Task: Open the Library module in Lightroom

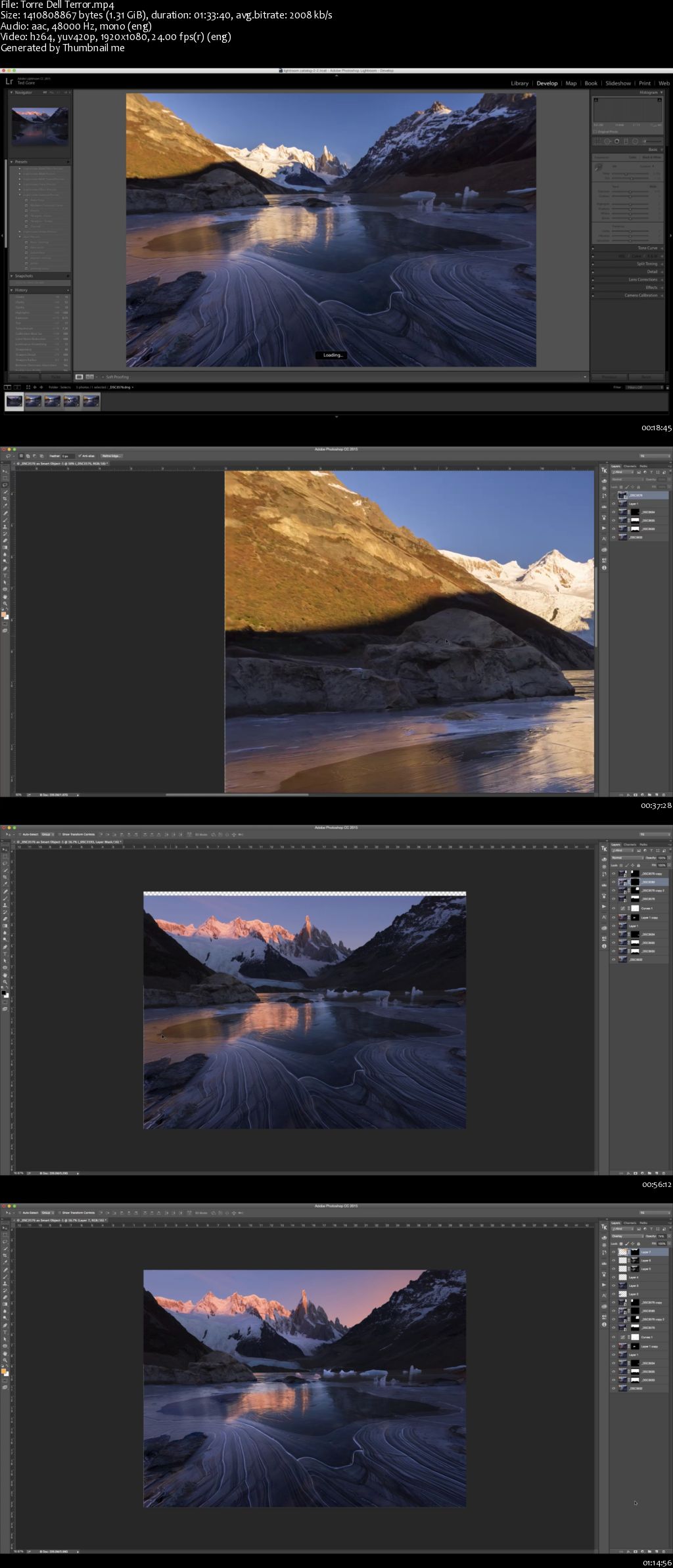Action: pos(520,83)
